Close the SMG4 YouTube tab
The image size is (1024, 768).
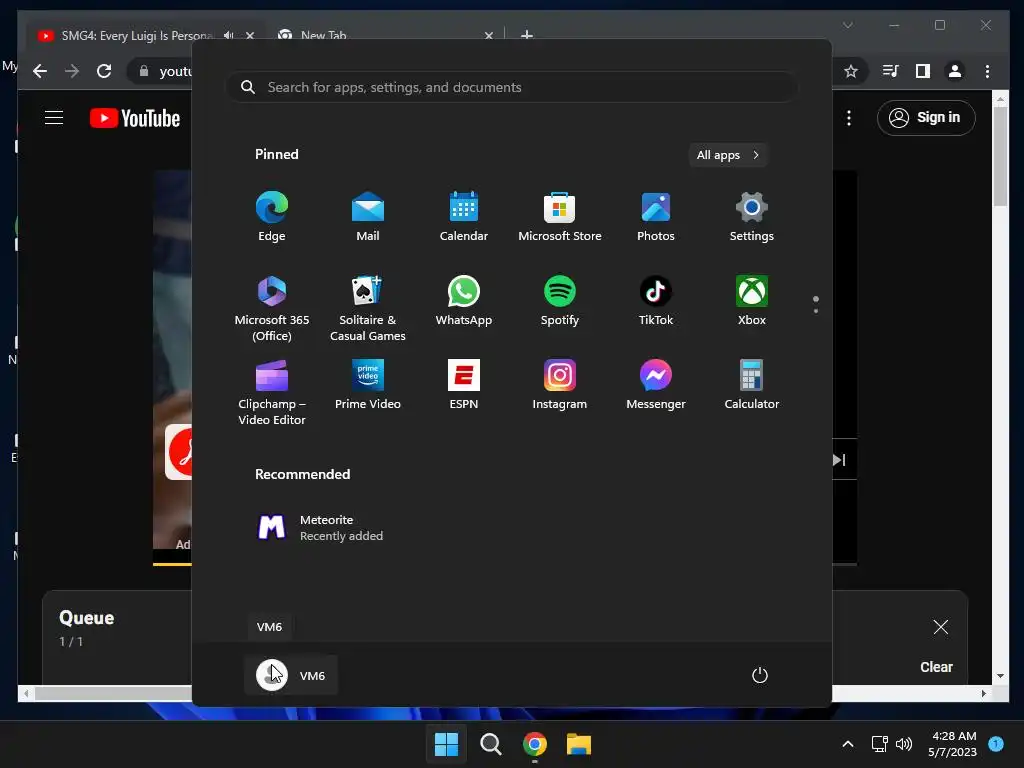[249, 35]
